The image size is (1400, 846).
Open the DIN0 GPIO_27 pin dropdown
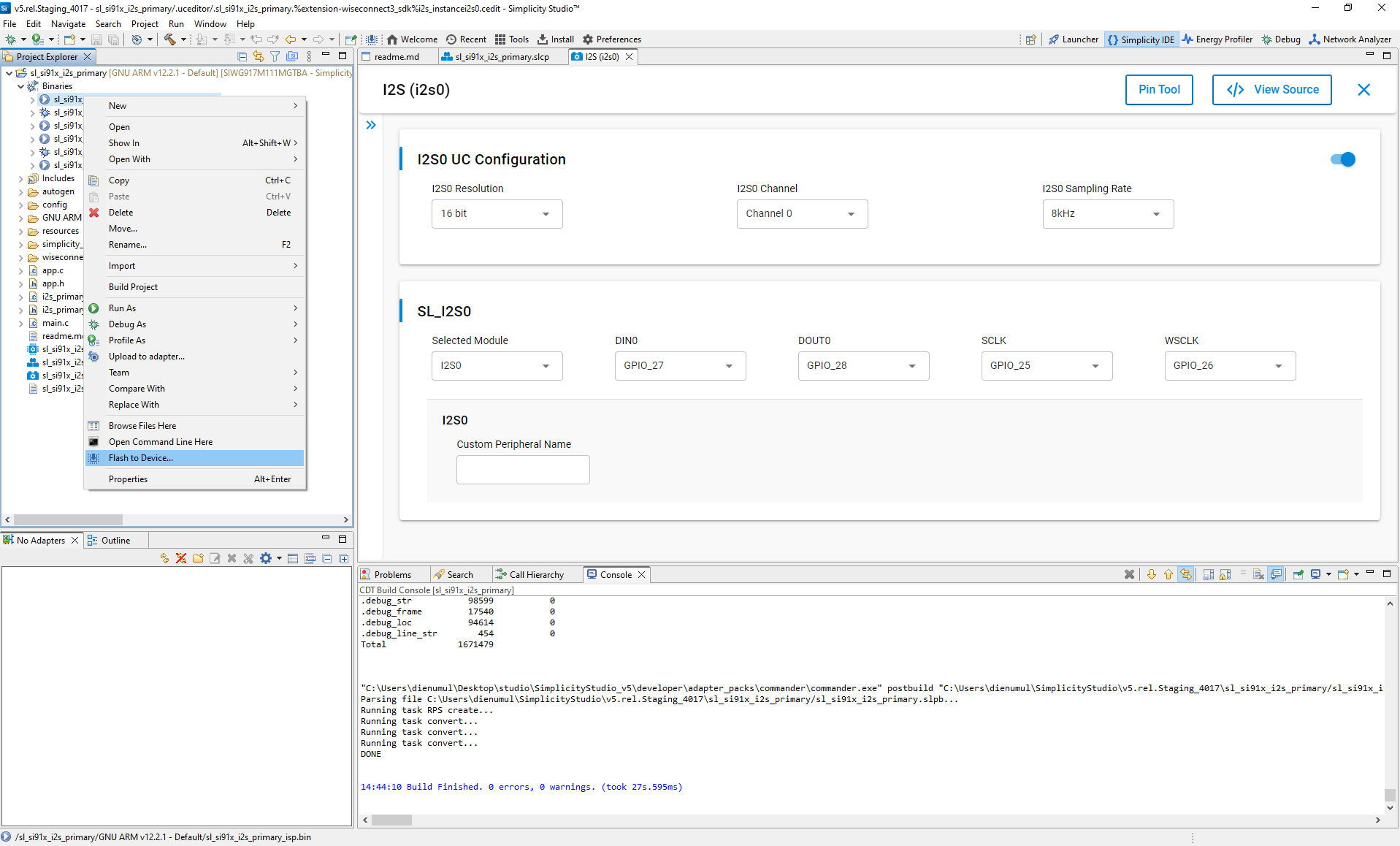679,366
